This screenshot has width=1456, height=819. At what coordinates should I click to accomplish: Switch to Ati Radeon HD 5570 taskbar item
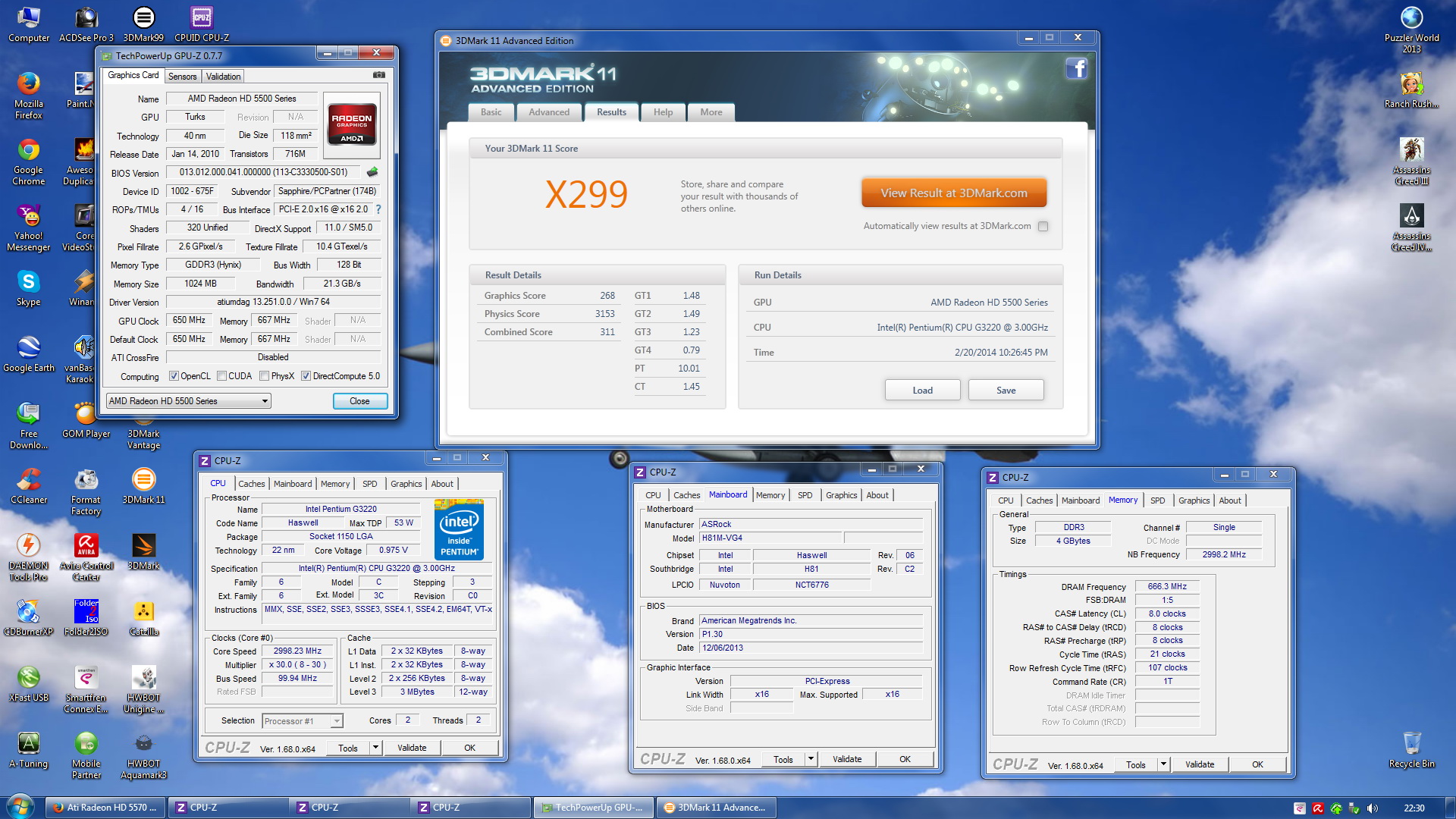tap(105, 808)
